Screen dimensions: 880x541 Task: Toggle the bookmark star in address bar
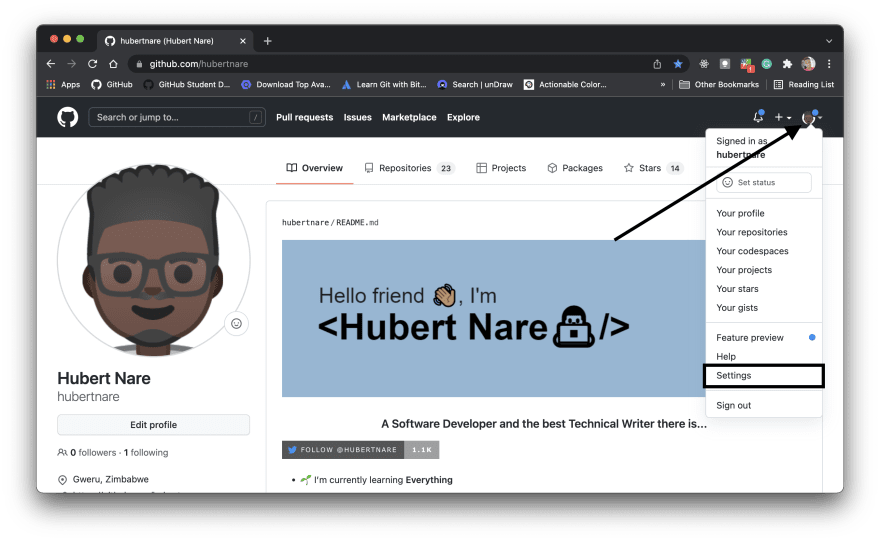point(678,64)
